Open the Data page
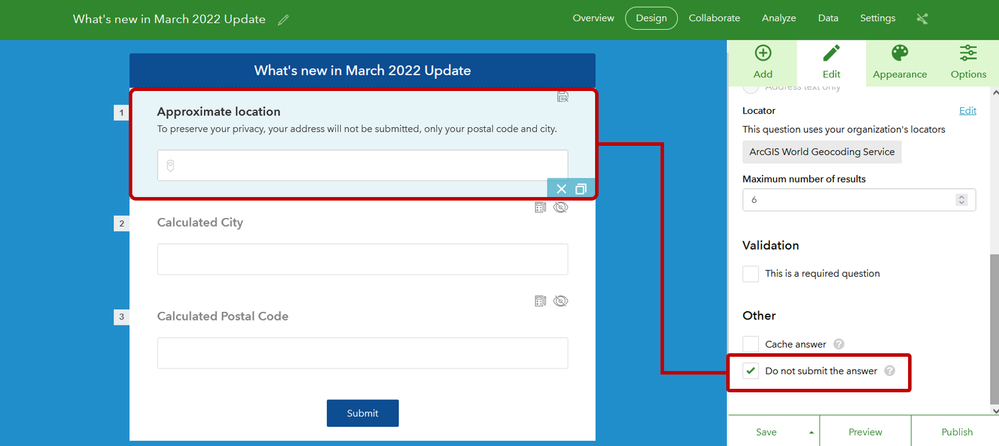Image resolution: width=999 pixels, height=446 pixels. point(828,18)
